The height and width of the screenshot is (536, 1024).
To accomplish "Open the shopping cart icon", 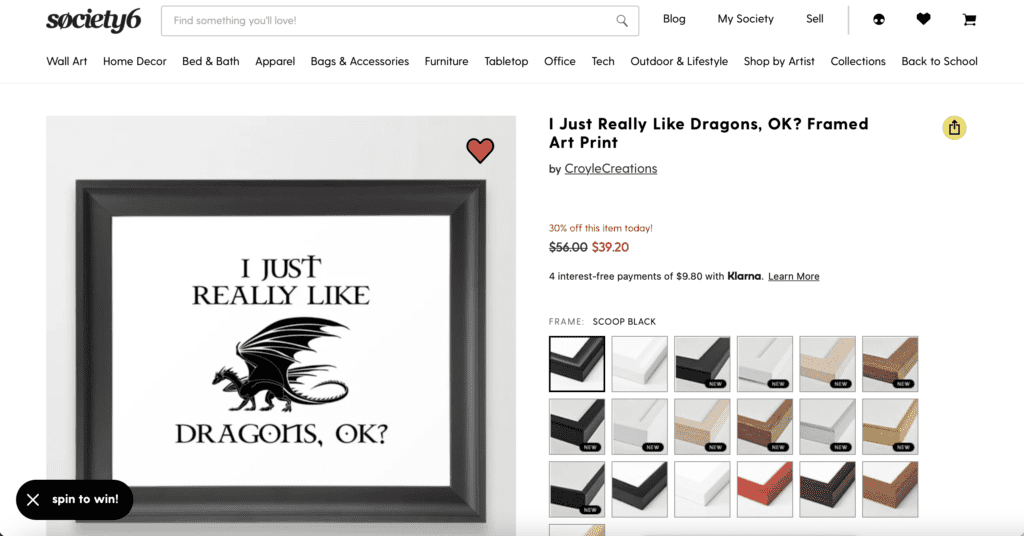I will pos(969,20).
